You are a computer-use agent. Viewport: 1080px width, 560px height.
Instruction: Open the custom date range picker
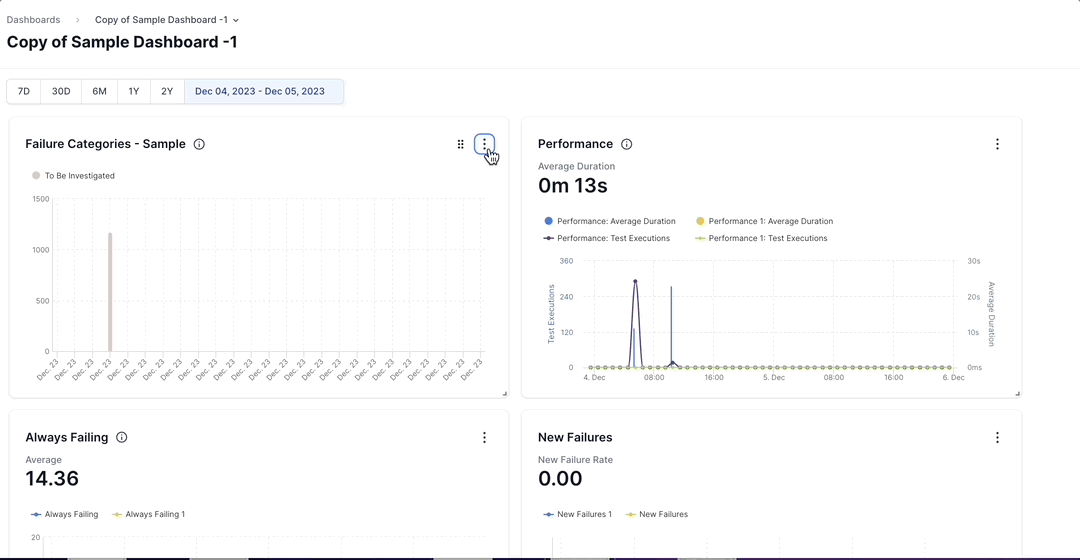pyautogui.click(x=260, y=91)
